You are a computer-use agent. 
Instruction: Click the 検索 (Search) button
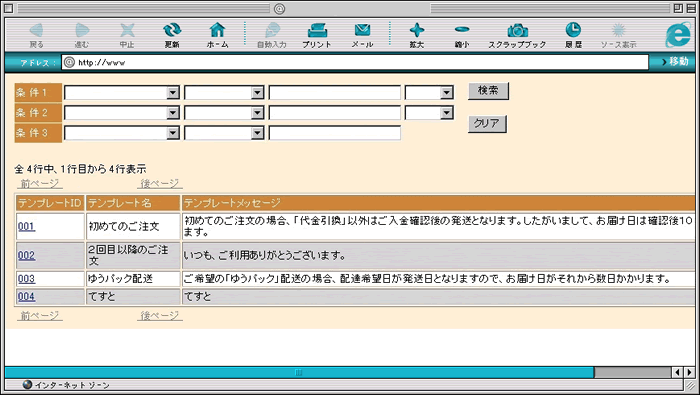pyautogui.click(x=488, y=91)
